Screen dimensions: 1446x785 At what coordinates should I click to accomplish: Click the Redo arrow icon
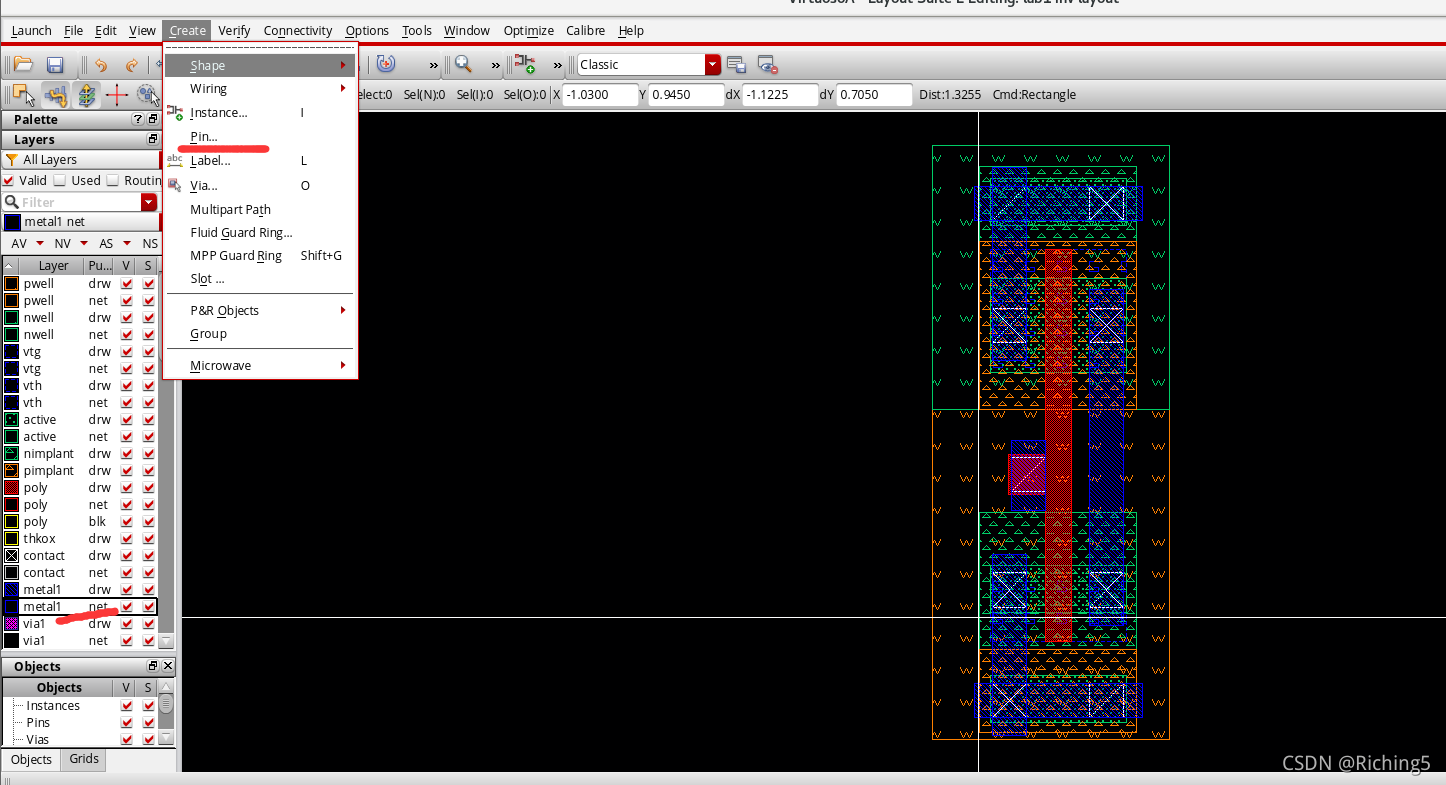click(x=131, y=65)
